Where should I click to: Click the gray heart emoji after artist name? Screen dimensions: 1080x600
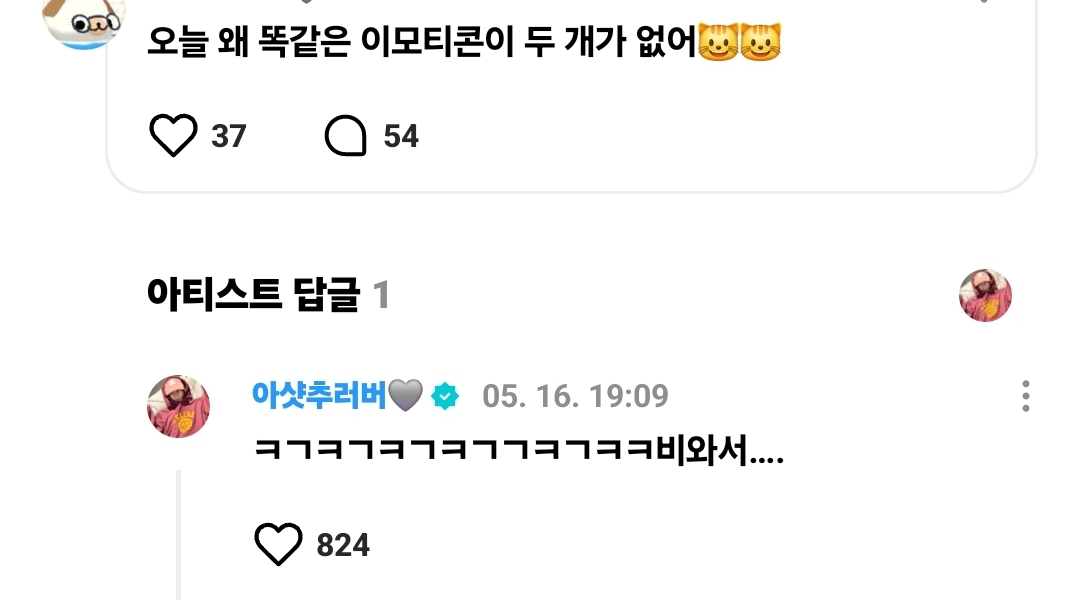406,395
